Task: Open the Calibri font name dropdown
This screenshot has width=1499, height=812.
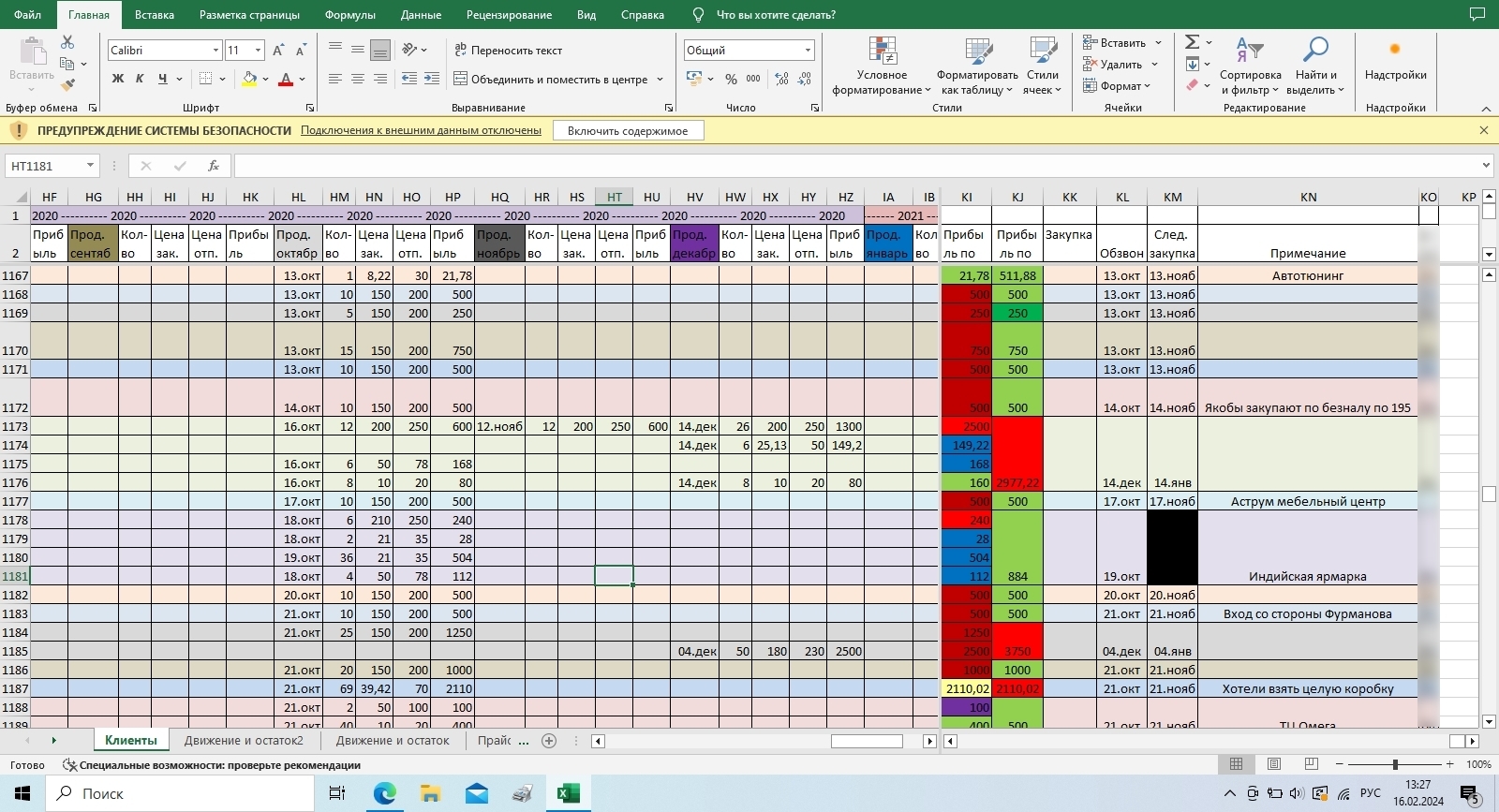Action: (215, 51)
